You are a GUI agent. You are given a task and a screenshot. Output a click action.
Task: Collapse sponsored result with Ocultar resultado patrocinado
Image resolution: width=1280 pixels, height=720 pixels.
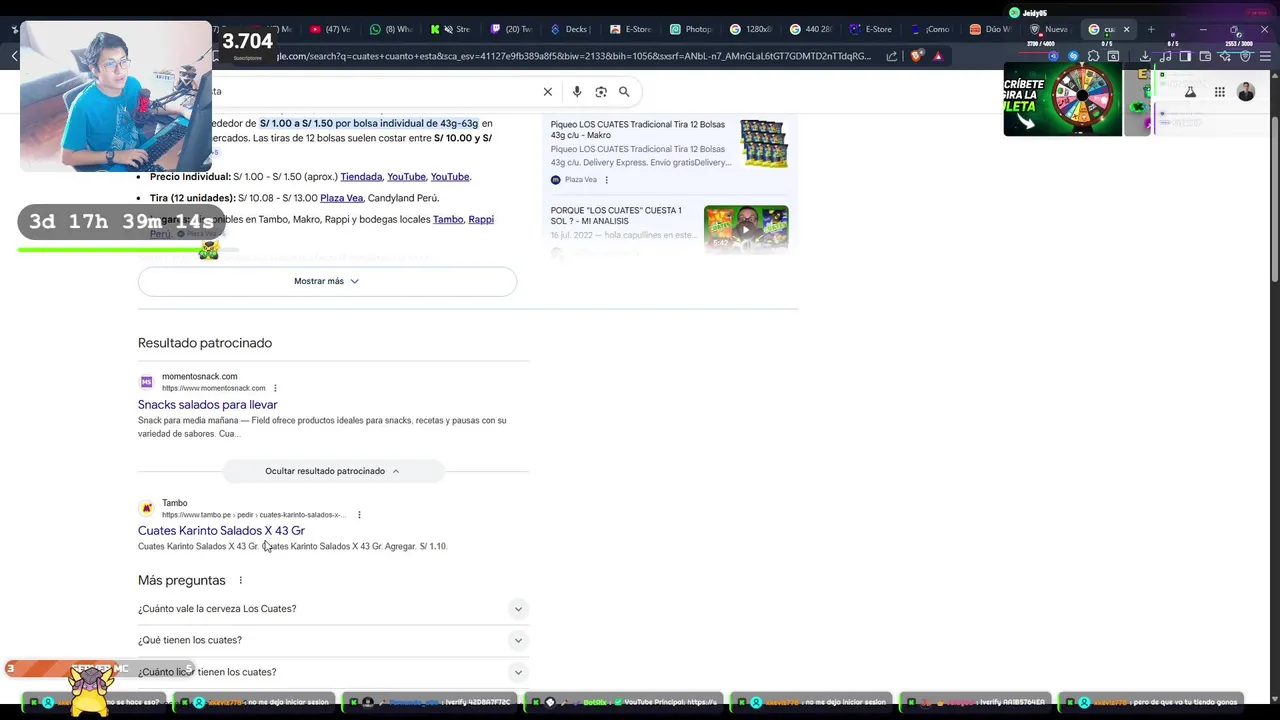[333, 471]
